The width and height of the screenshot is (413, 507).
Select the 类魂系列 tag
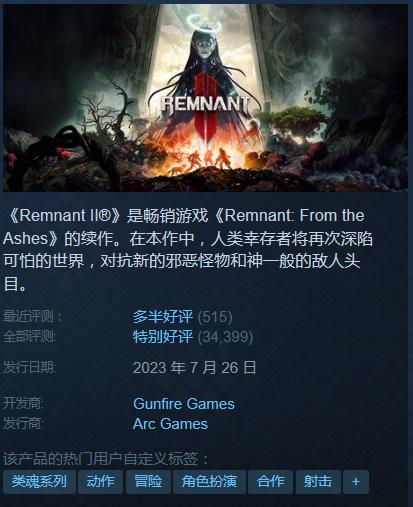[39, 482]
